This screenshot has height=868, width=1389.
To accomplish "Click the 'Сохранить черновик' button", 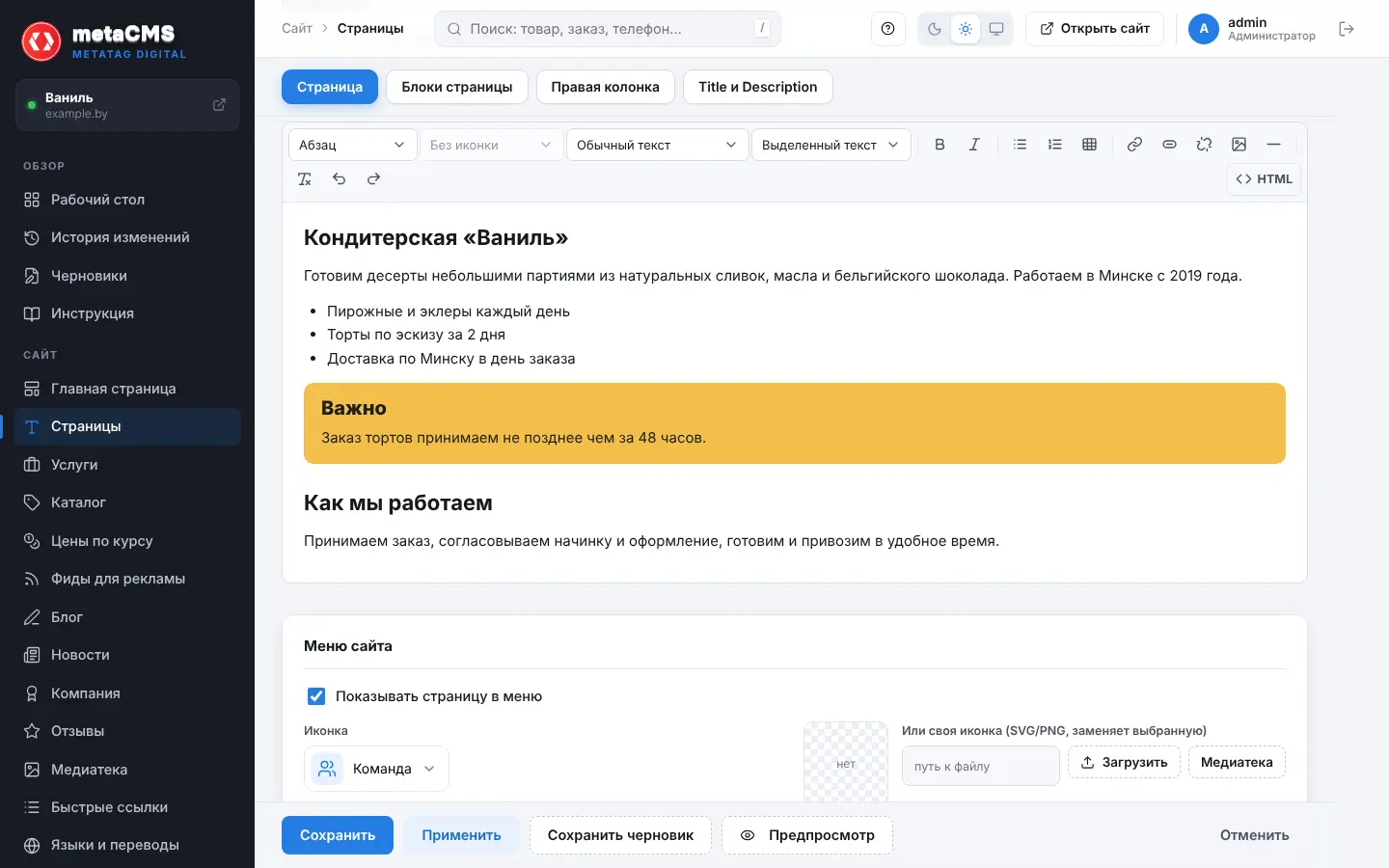I will [620, 835].
